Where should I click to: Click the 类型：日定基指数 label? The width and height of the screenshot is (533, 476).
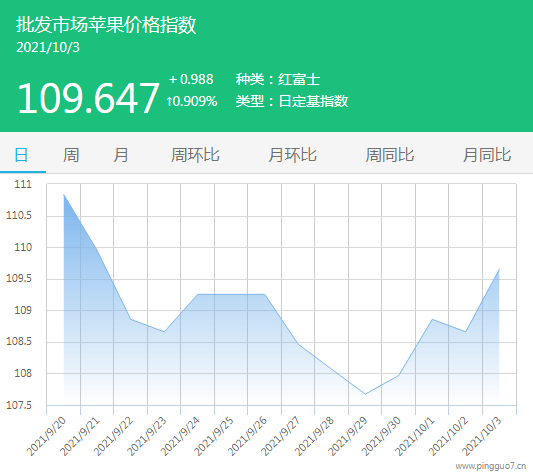point(292,101)
